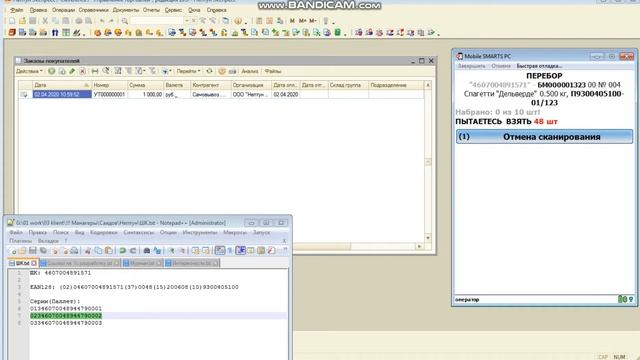Open Быстрая отладка menu in Mobile SMARTS
The width and height of the screenshot is (640, 360).
[x=539, y=66]
